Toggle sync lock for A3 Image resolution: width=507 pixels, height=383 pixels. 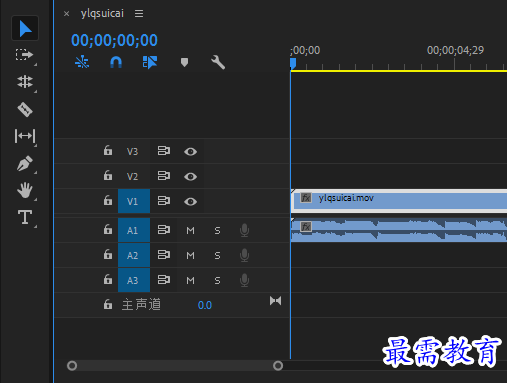point(164,280)
